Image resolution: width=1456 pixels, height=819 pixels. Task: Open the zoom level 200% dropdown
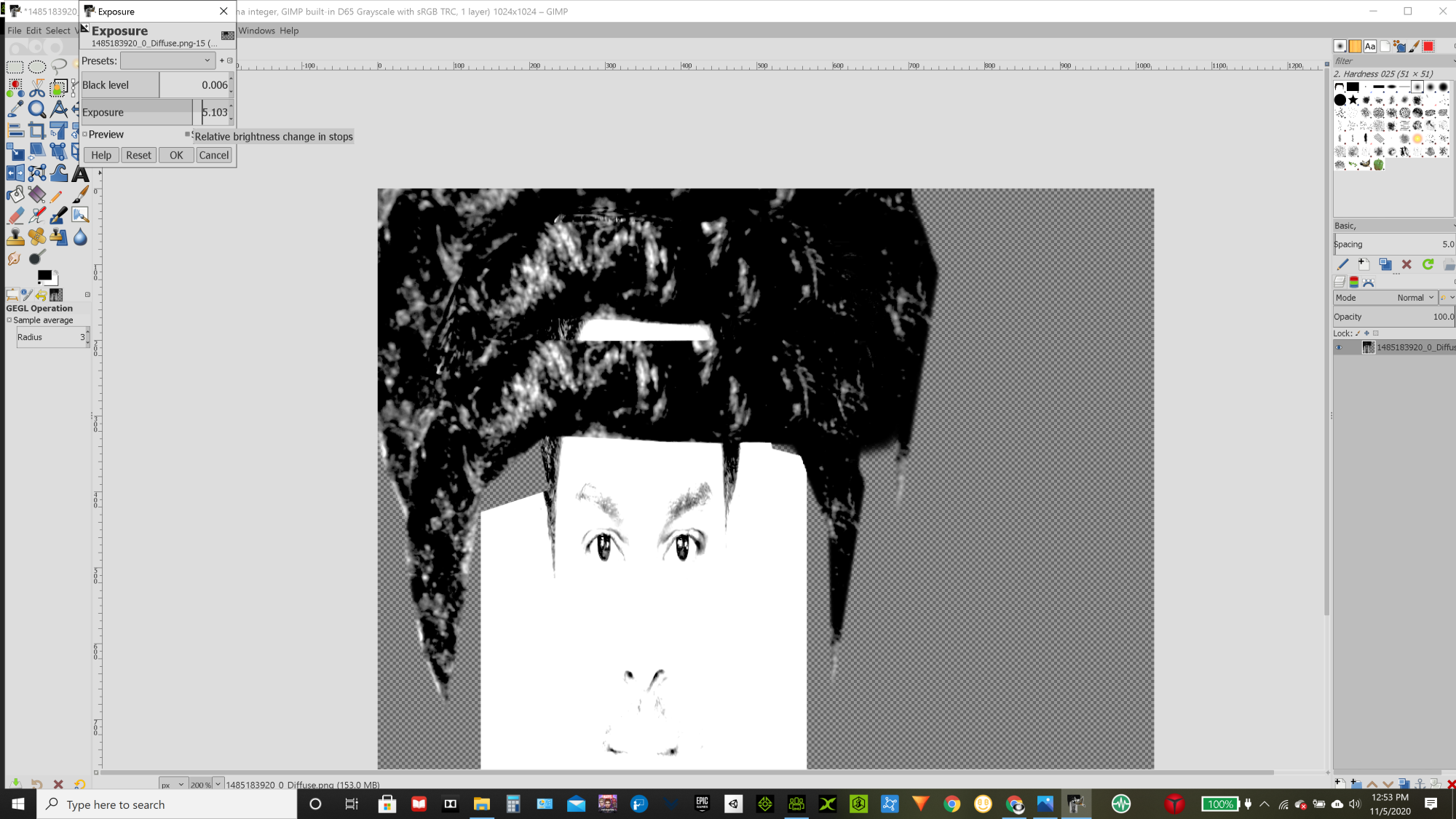point(218,784)
